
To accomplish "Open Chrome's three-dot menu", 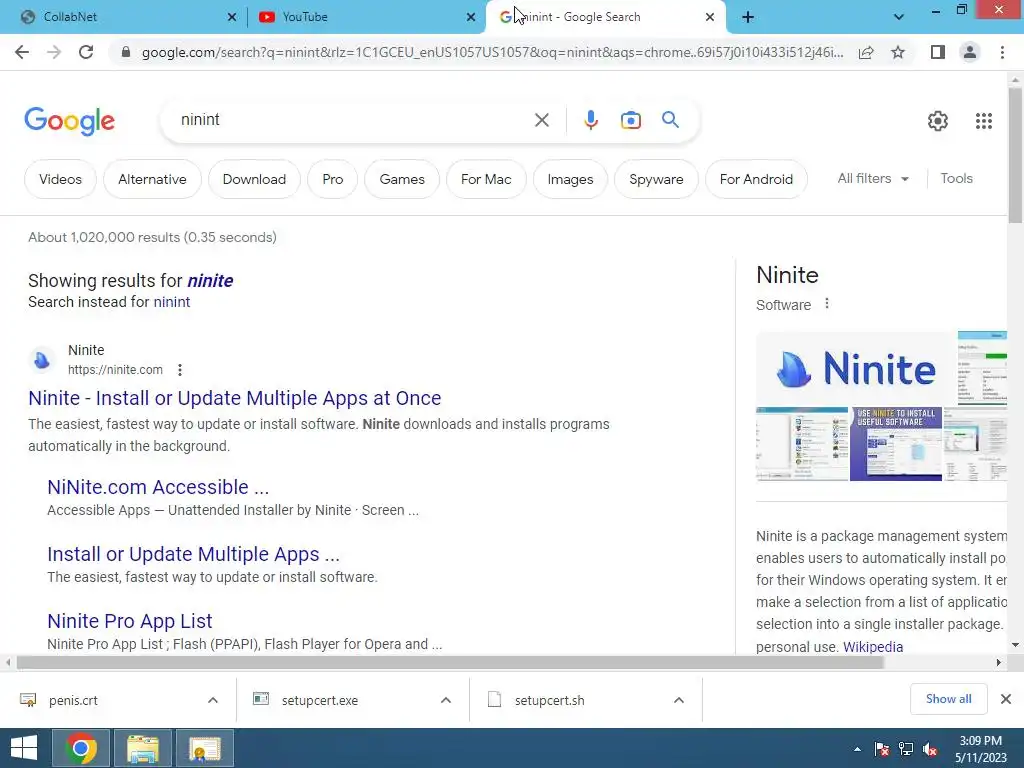I will (1002, 52).
